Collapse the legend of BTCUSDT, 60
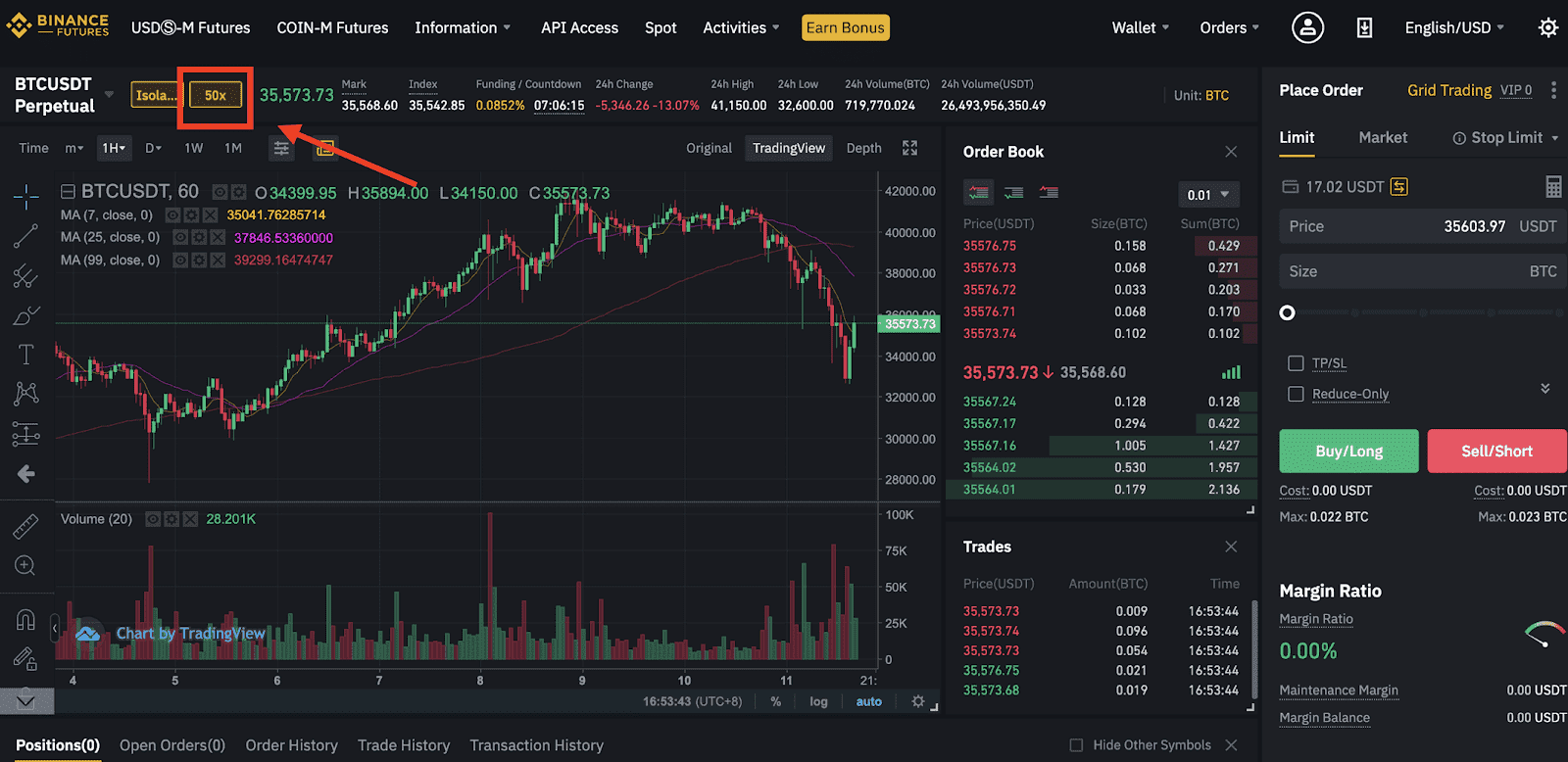This screenshot has width=1568, height=762. click(69, 192)
